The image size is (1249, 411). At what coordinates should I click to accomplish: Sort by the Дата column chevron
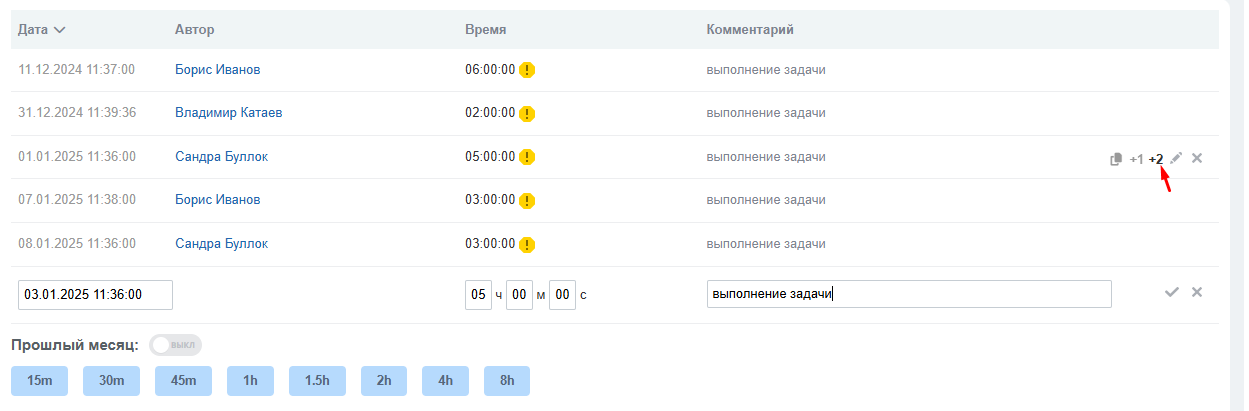pos(60,30)
